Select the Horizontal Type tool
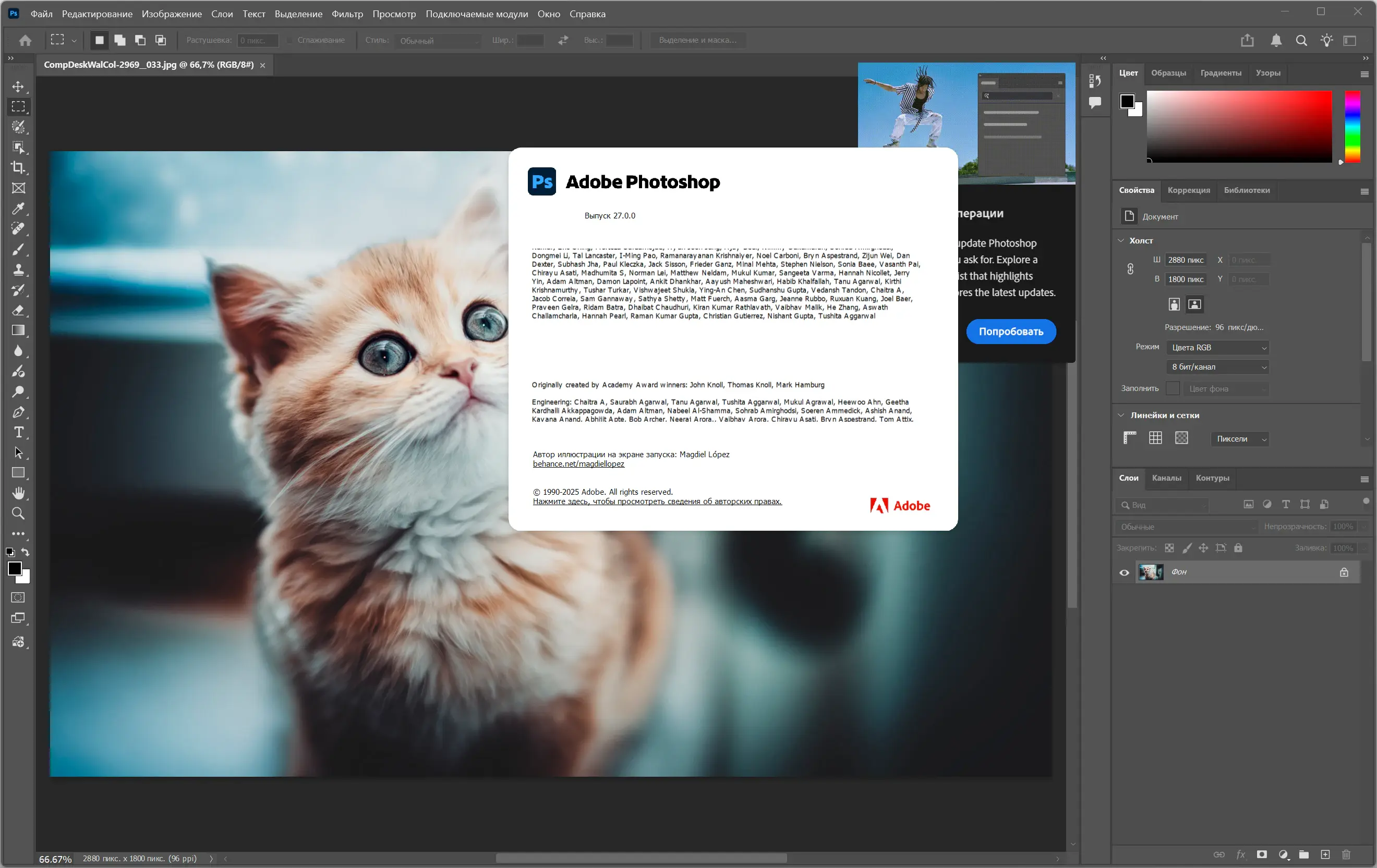This screenshot has height=868, width=1377. 18,433
